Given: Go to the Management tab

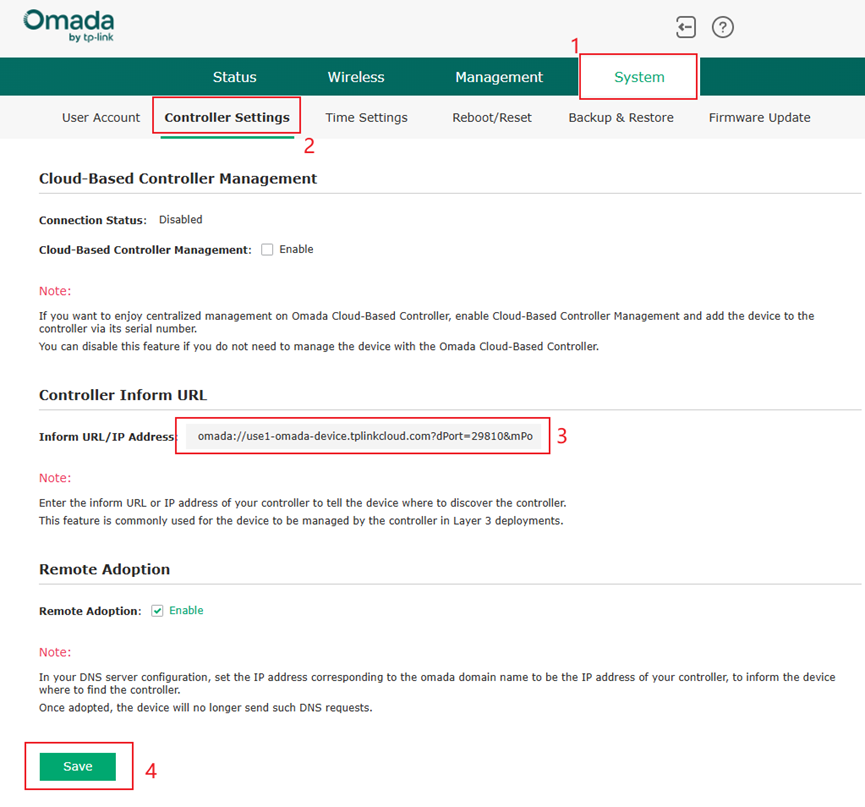Looking at the screenshot, I should (x=499, y=77).
